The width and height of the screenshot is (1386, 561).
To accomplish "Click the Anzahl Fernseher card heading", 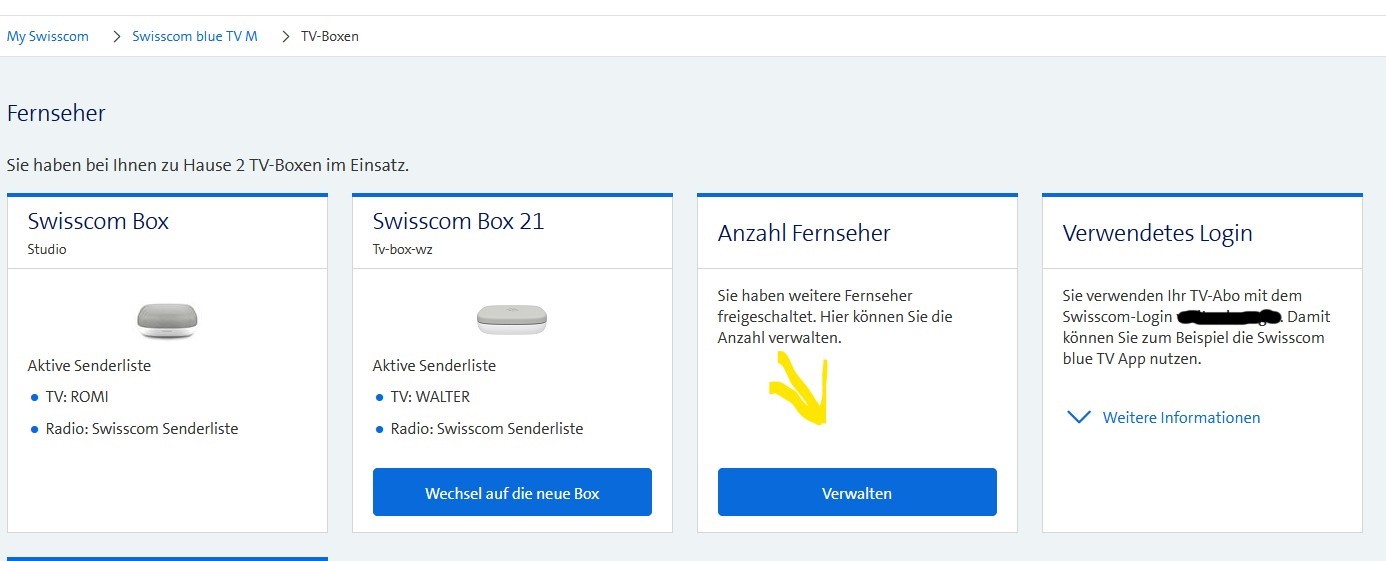I will click(804, 233).
